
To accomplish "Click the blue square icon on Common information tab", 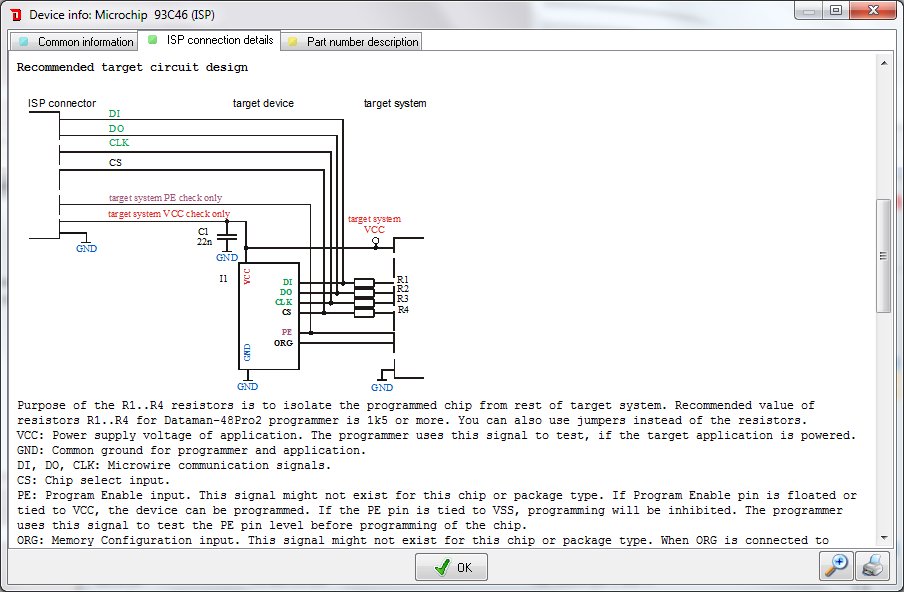I will click(24, 41).
